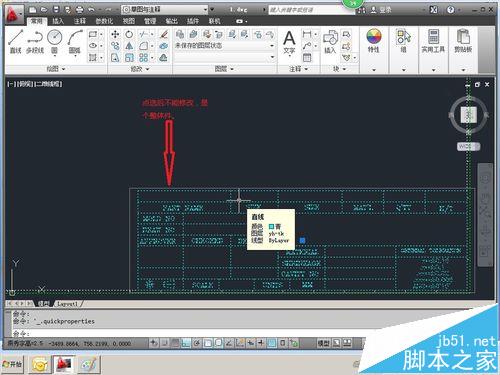500x375 pixels.
Task: Click the Explode tool icon
Action: tap(164, 46)
